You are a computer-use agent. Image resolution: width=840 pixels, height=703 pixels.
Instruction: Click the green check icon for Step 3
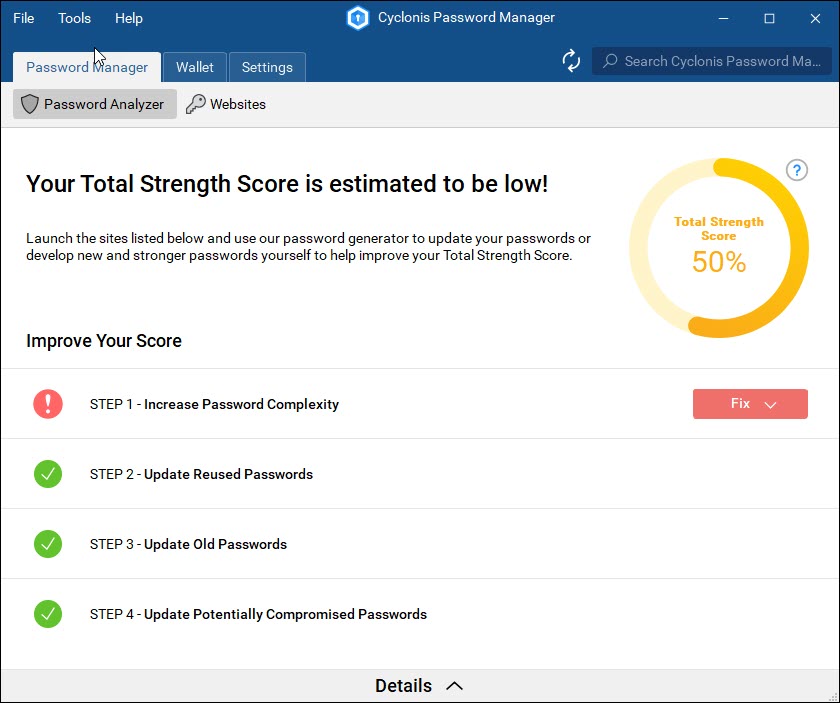[x=48, y=544]
